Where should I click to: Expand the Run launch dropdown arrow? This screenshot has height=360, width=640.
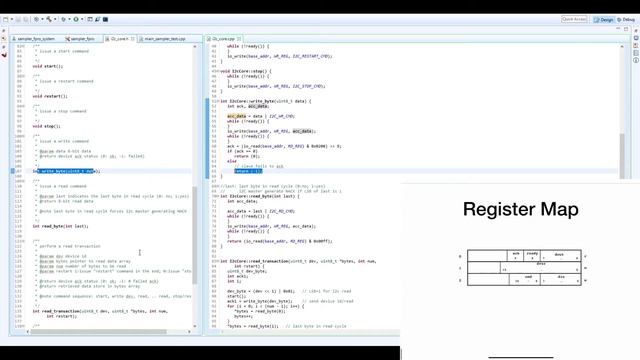[82, 19]
